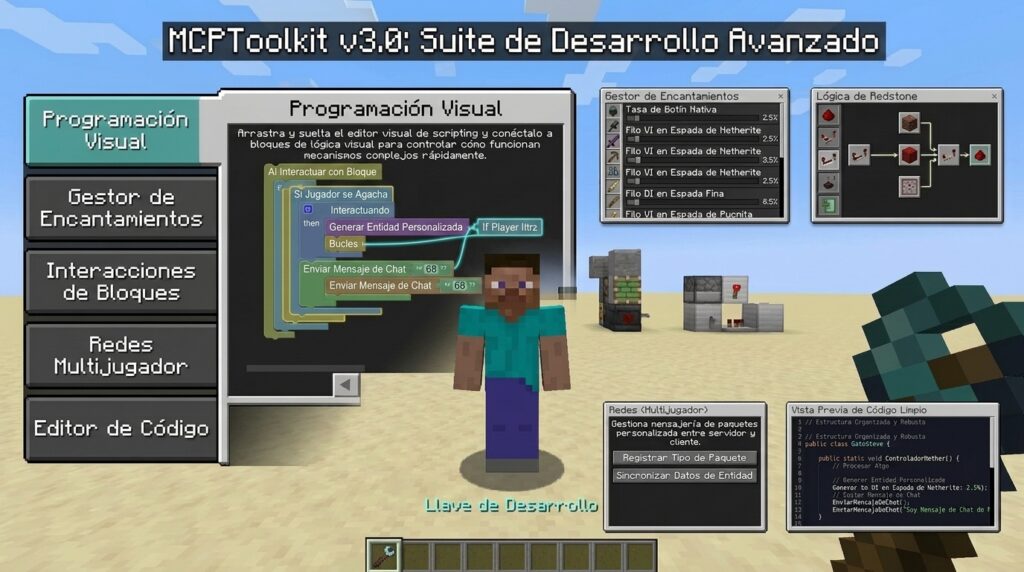Viewport: 1024px width, 572px height.
Task: Click the 'Vista Previa de Código Limpio' title
Action: (858, 410)
